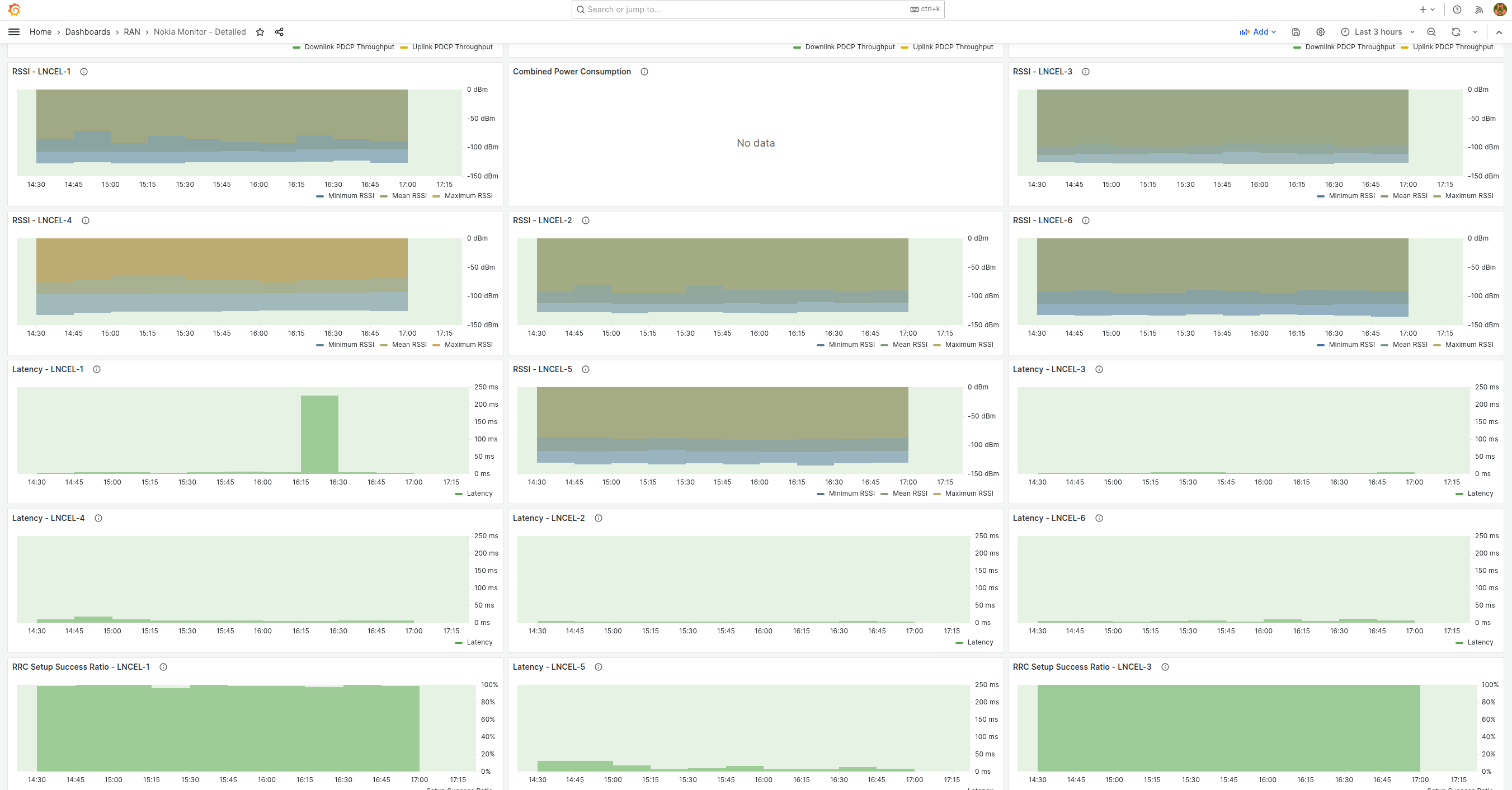Open dashboard settings gear
The height and width of the screenshot is (790, 1512).
[1321, 32]
